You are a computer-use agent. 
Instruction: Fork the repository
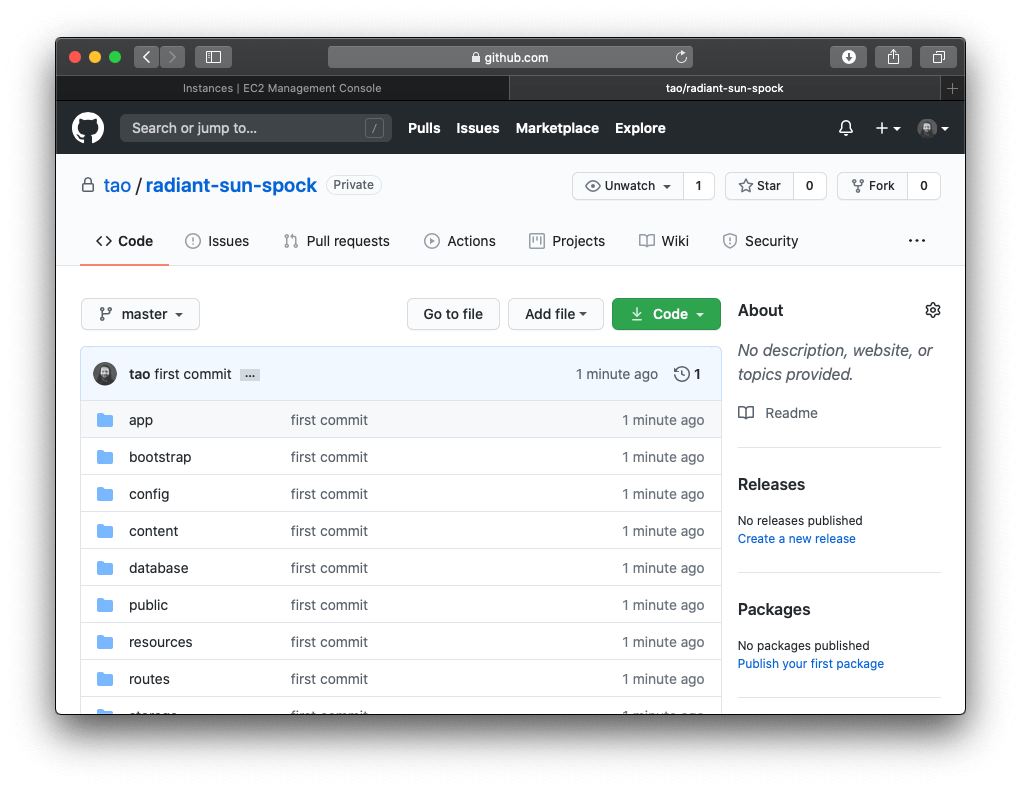point(872,186)
